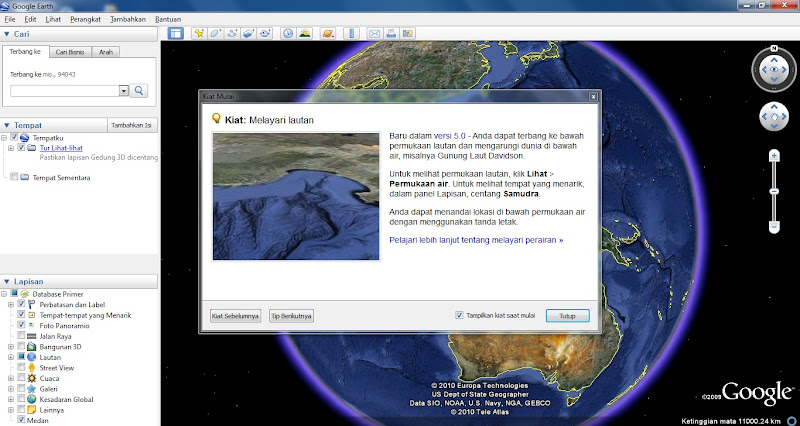
Task: Click the zoom out minus button
Action: tap(774, 226)
